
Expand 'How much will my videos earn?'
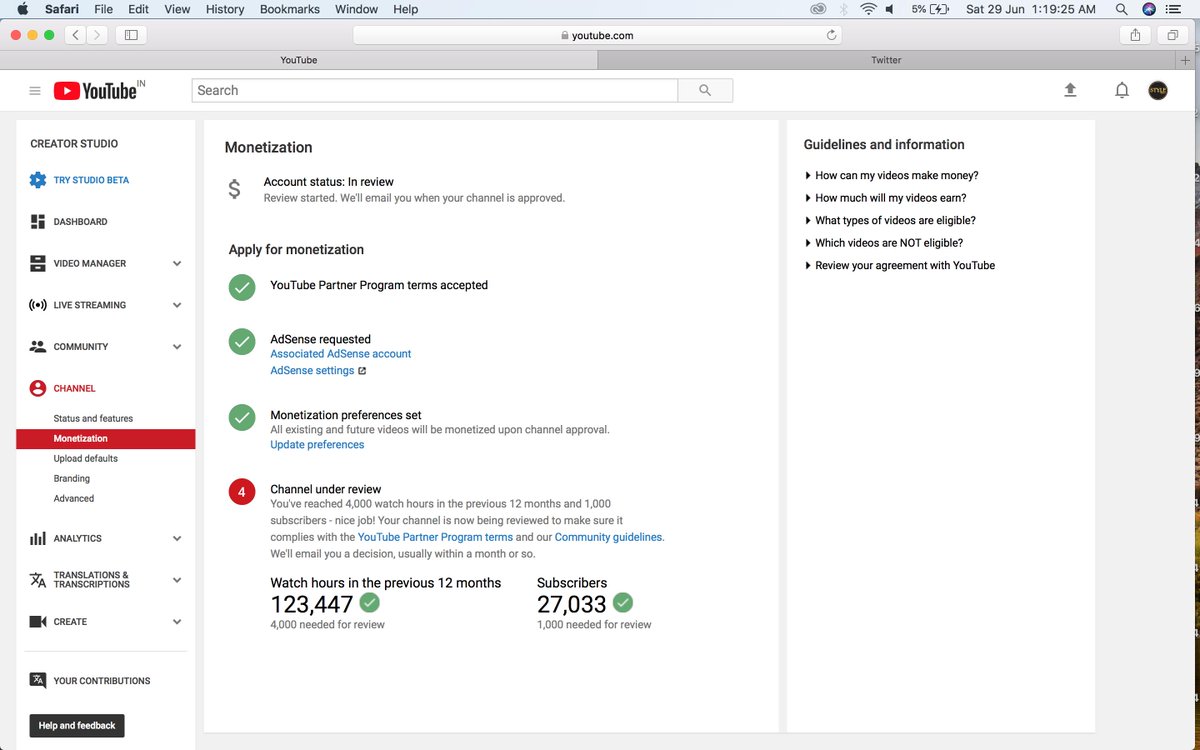pyautogui.click(x=885, y=198)
